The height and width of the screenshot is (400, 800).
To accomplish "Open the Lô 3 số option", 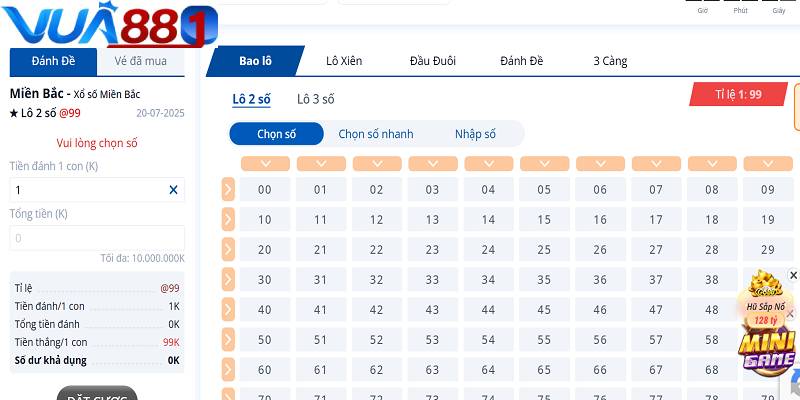I will pos(316,99).
